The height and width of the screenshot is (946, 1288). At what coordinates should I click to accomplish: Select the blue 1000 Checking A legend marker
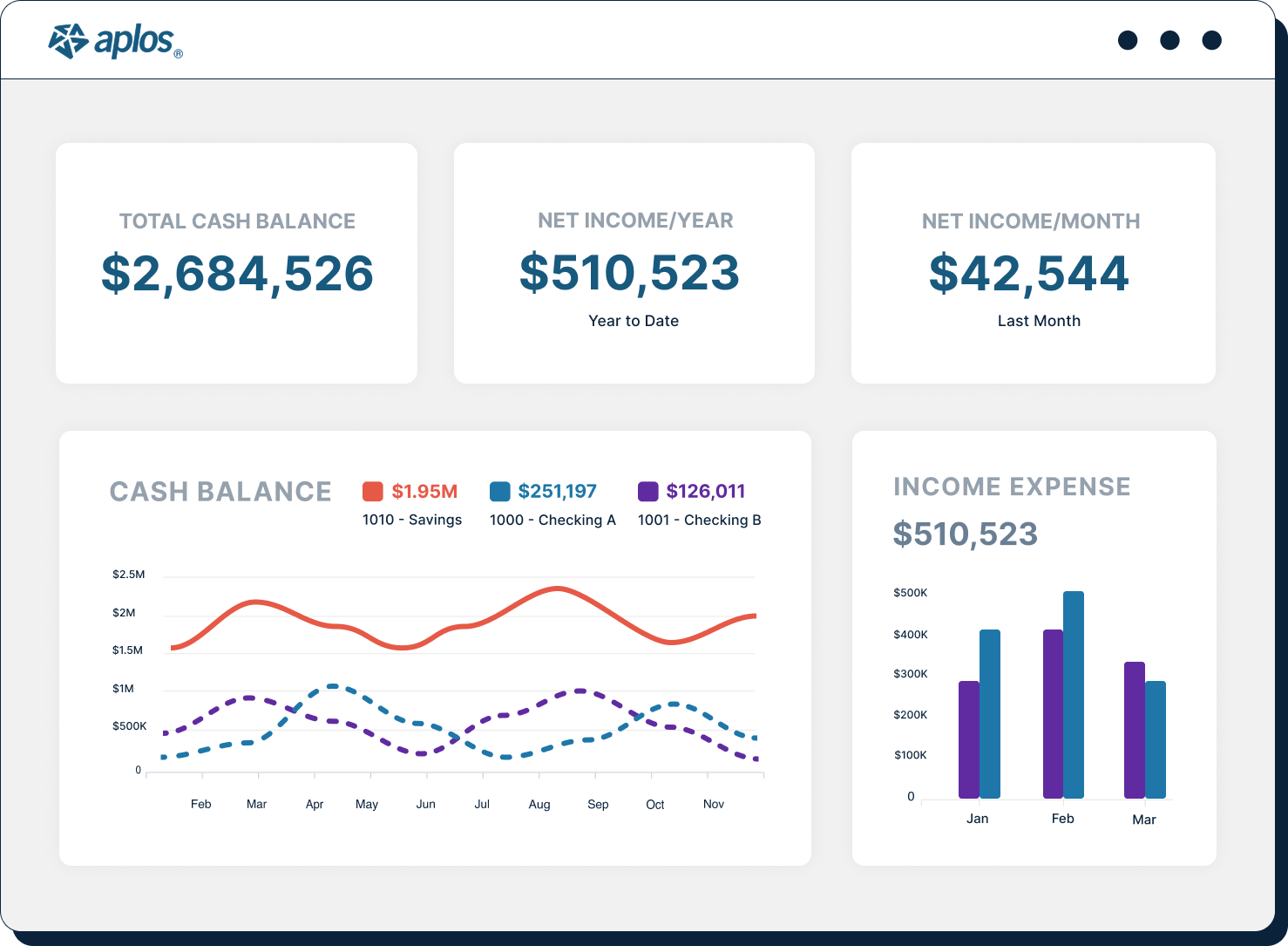(x=498, y=490)
